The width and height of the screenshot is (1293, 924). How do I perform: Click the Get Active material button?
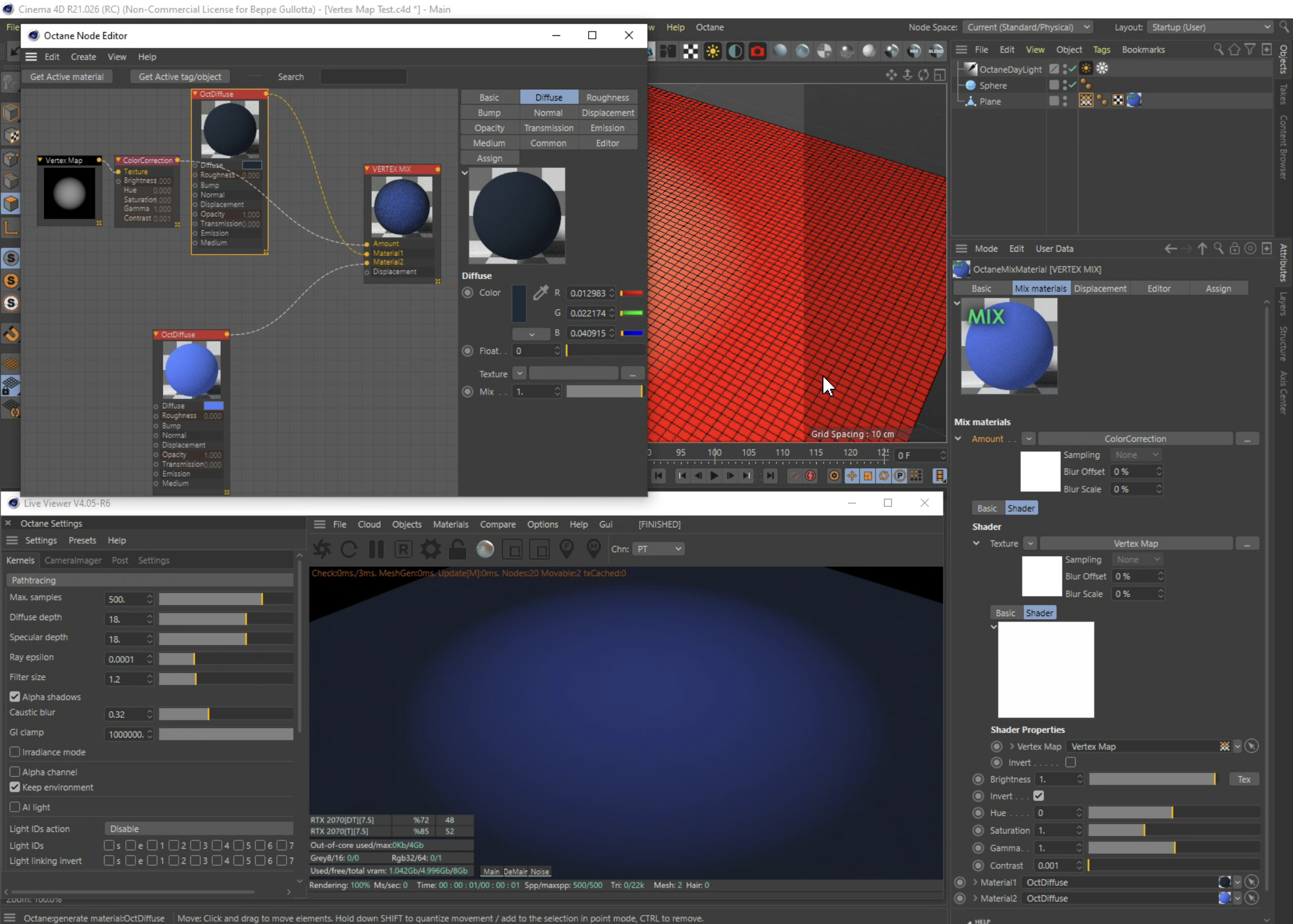(x=66, y=77)
